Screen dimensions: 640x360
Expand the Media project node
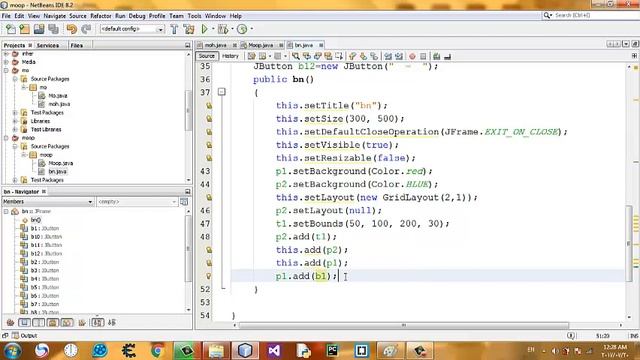point(6,62)
